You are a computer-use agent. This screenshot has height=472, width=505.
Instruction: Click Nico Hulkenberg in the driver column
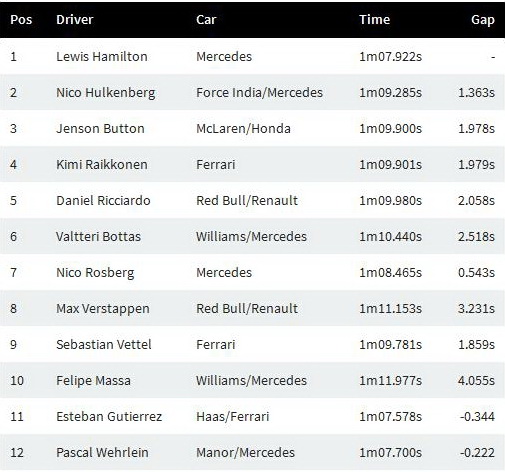(106, 93)
